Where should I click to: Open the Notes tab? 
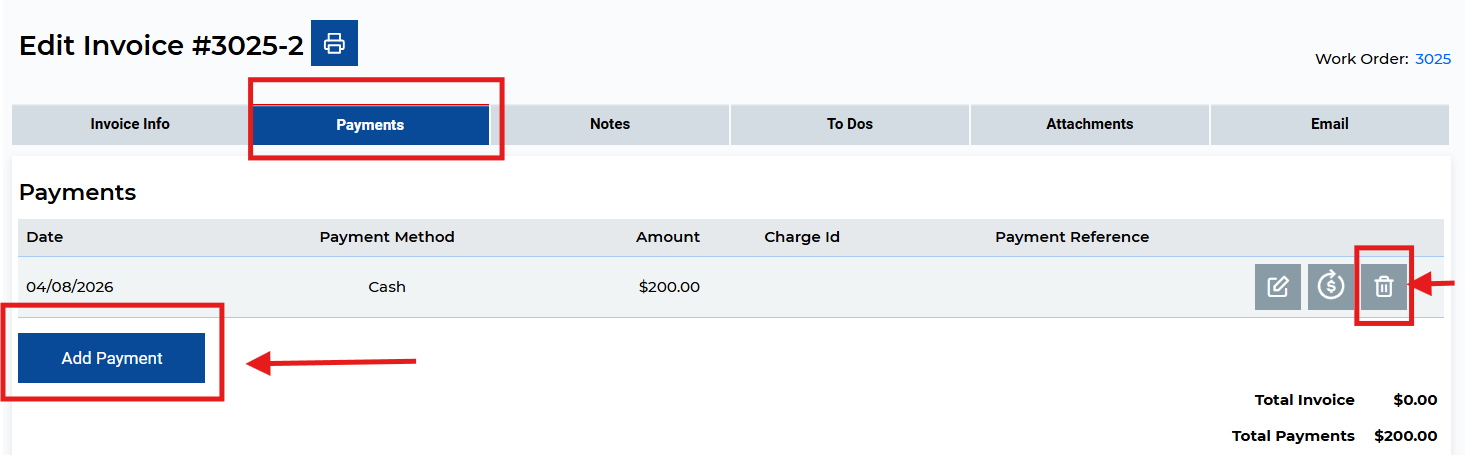point(610,124)
